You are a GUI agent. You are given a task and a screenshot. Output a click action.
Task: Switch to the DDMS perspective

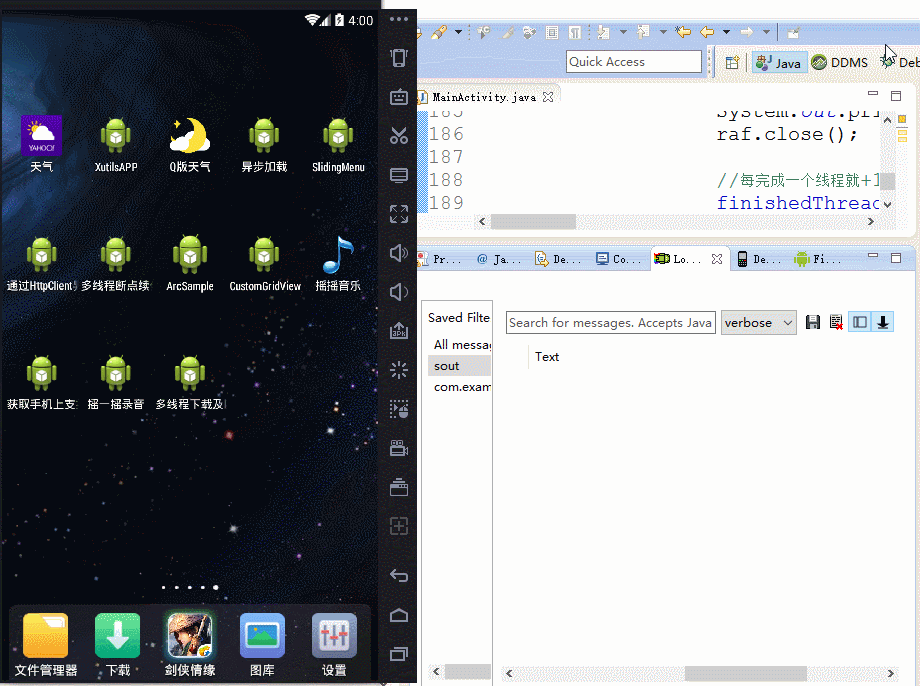(x=840, y=63)
